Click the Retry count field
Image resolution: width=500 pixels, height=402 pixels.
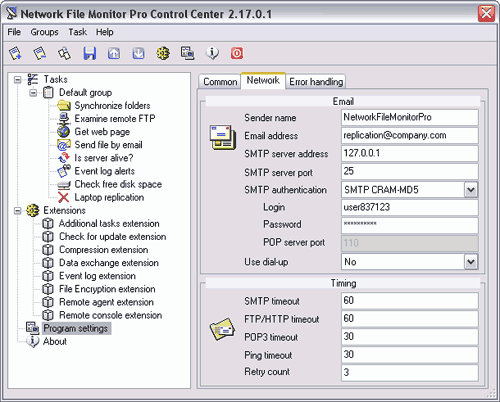coord(410,373)
